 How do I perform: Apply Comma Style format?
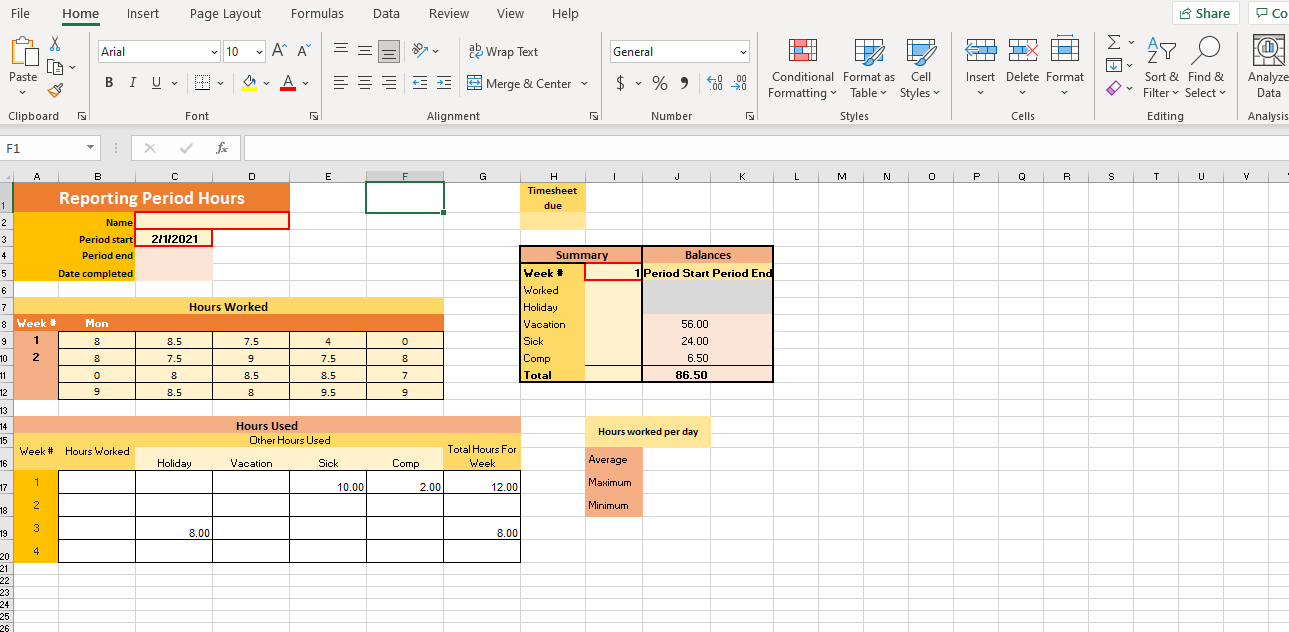click(x=684, y=84)
